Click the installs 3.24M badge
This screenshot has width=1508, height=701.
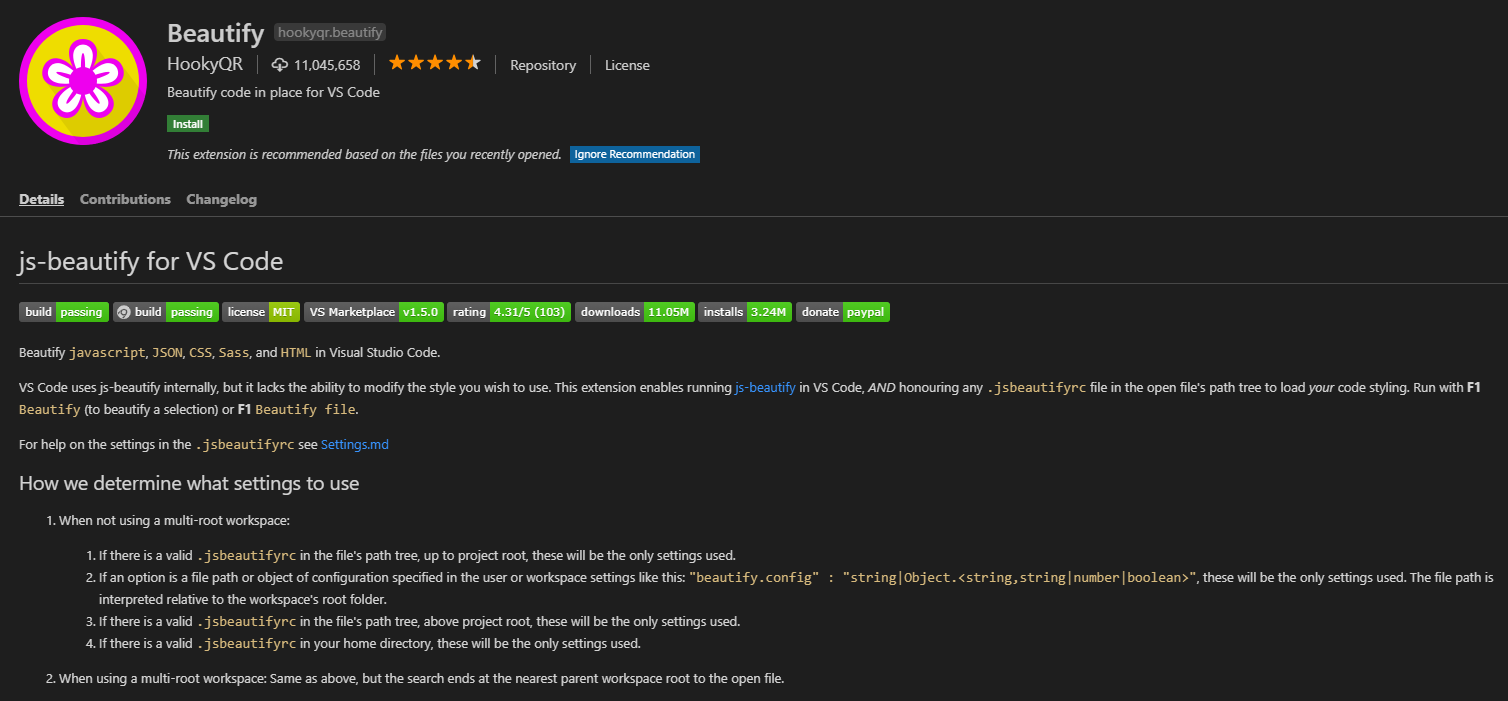click(745, 312)
